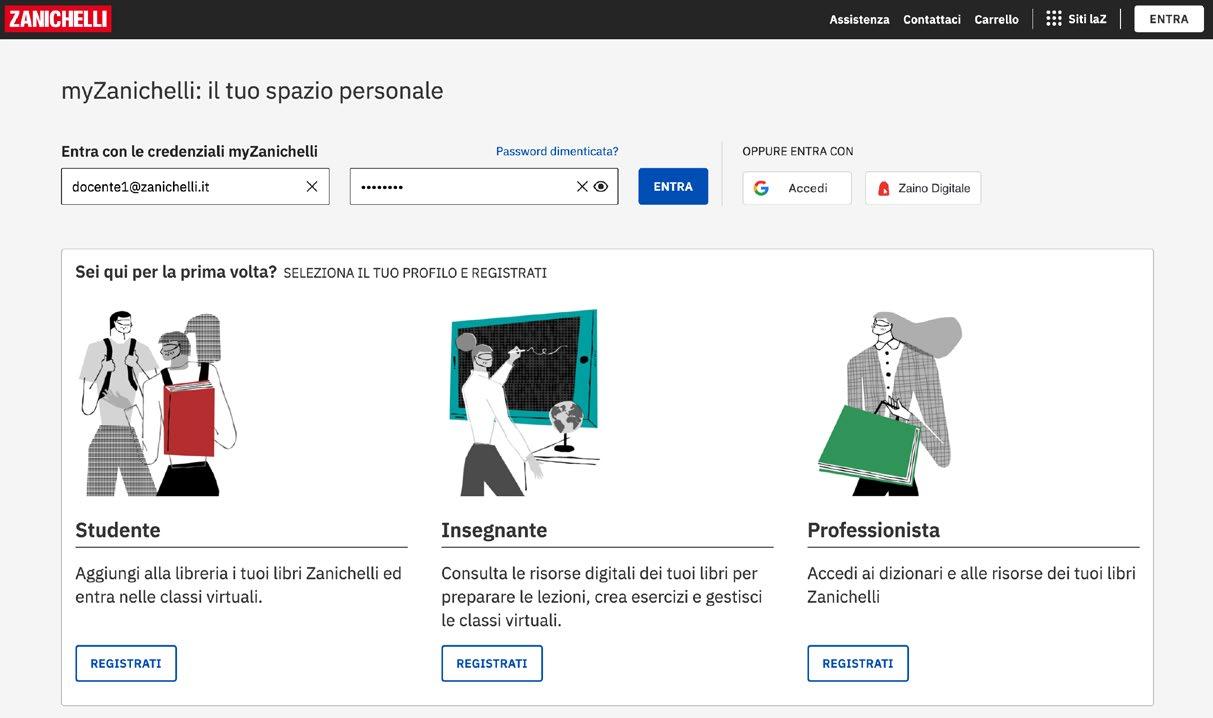Click the 'myZanichelli: il tuo spazio personale' title
1213x718 pixels.
point(252,91)
